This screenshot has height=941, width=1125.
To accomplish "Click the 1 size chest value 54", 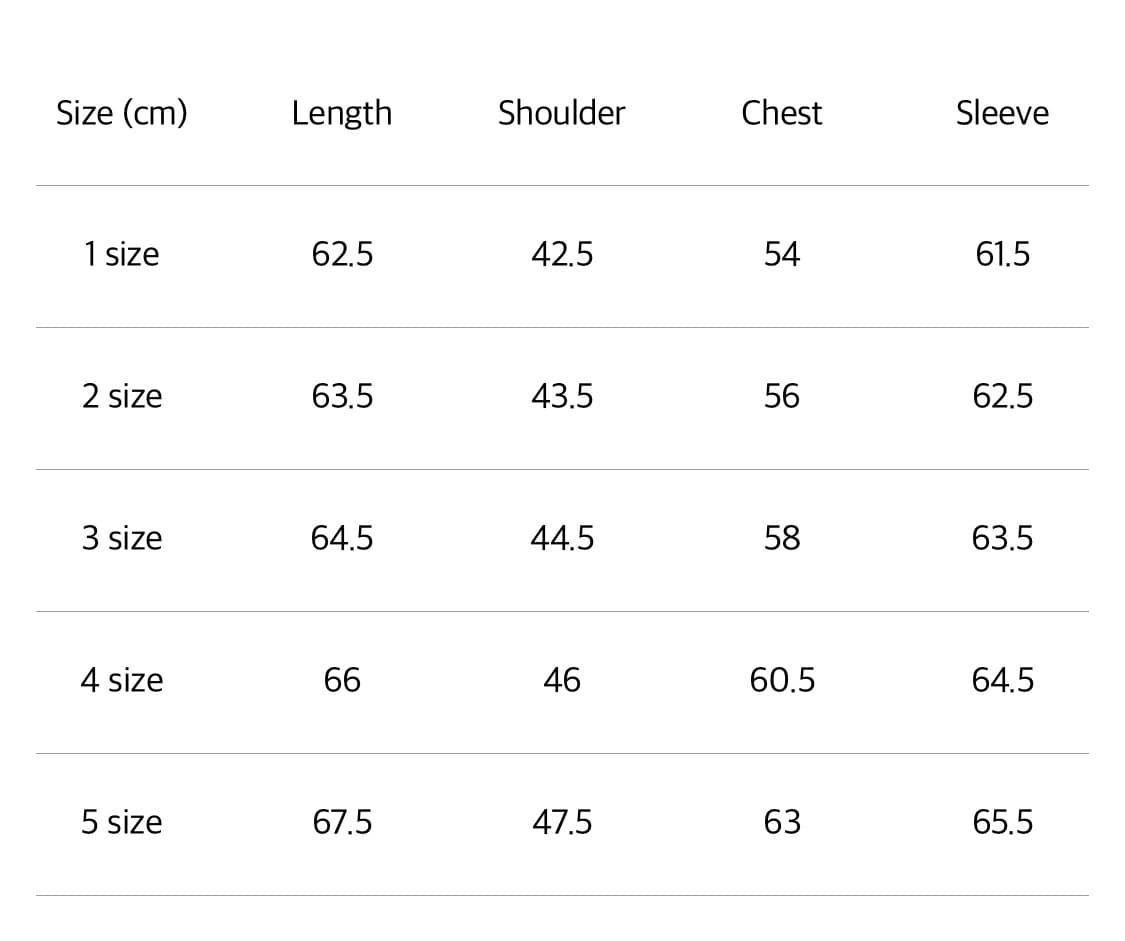I will point(781,255).
